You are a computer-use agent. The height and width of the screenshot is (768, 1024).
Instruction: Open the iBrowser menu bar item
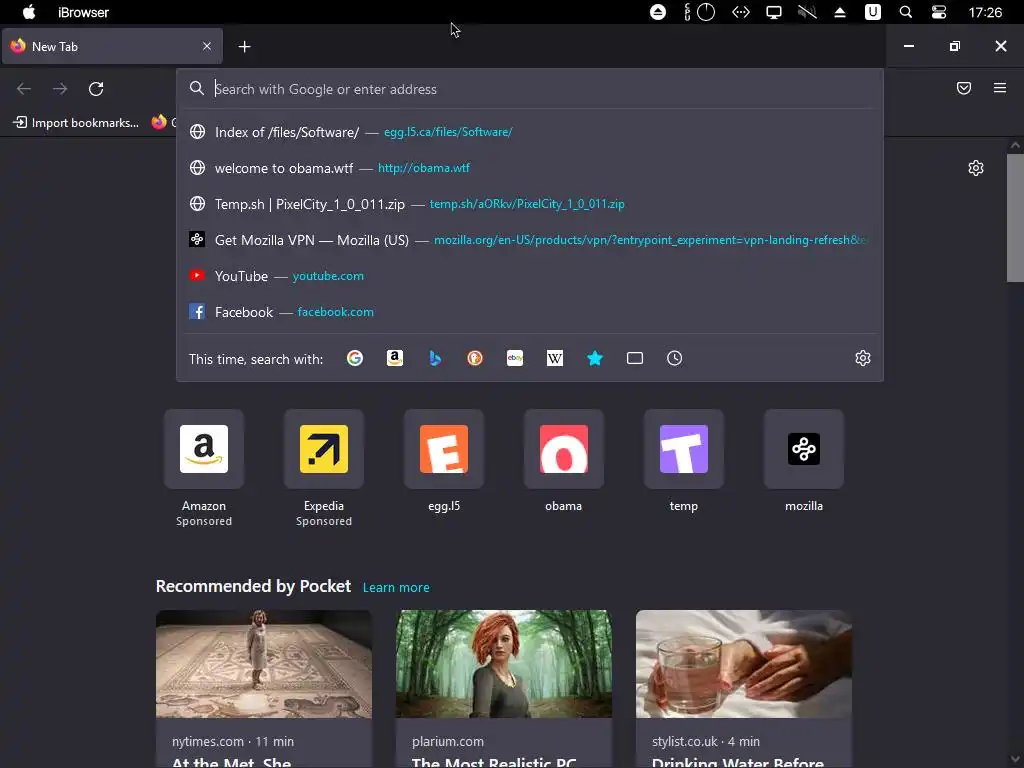pos(84,12)
